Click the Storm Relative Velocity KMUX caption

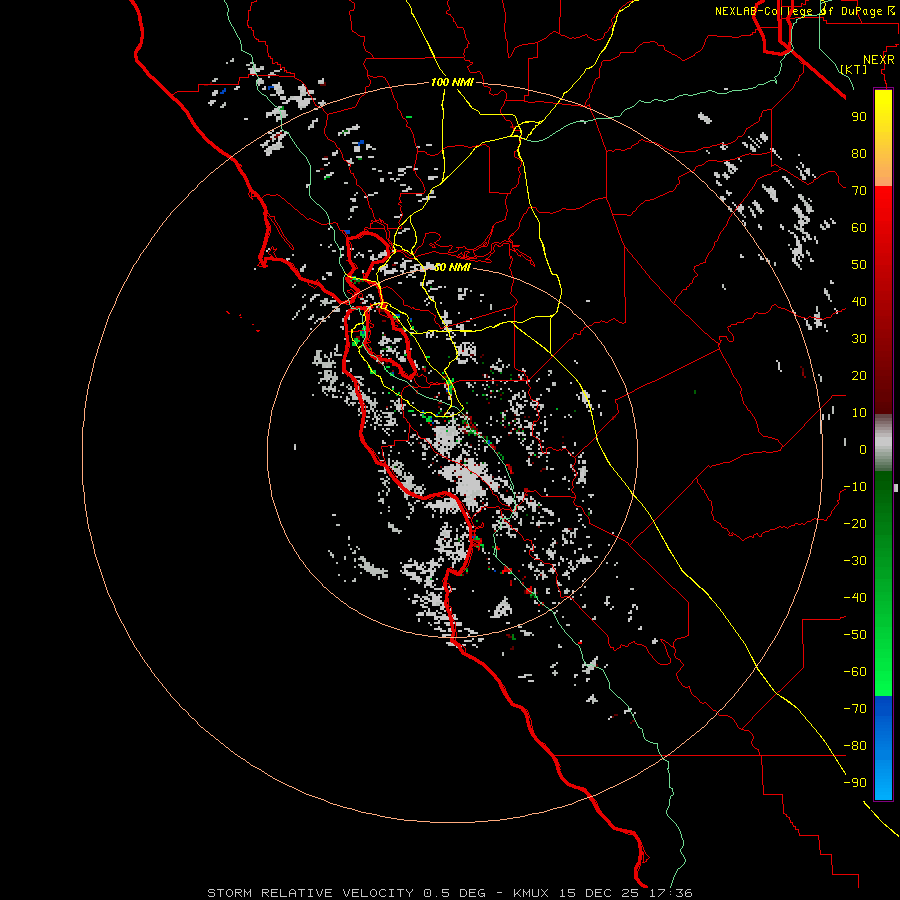coord(449,893)
